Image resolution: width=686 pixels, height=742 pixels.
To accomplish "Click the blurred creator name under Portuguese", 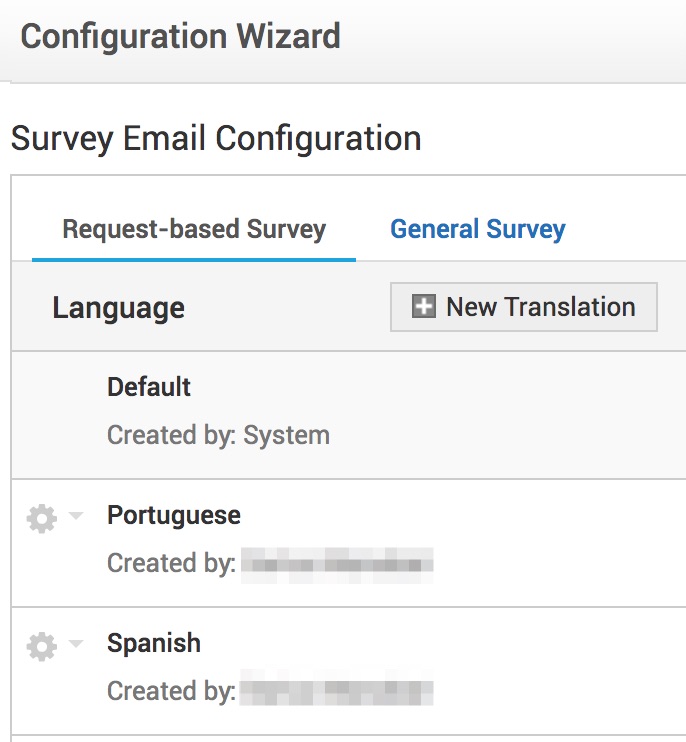I will pyautogui.click(x=337, y=565).
